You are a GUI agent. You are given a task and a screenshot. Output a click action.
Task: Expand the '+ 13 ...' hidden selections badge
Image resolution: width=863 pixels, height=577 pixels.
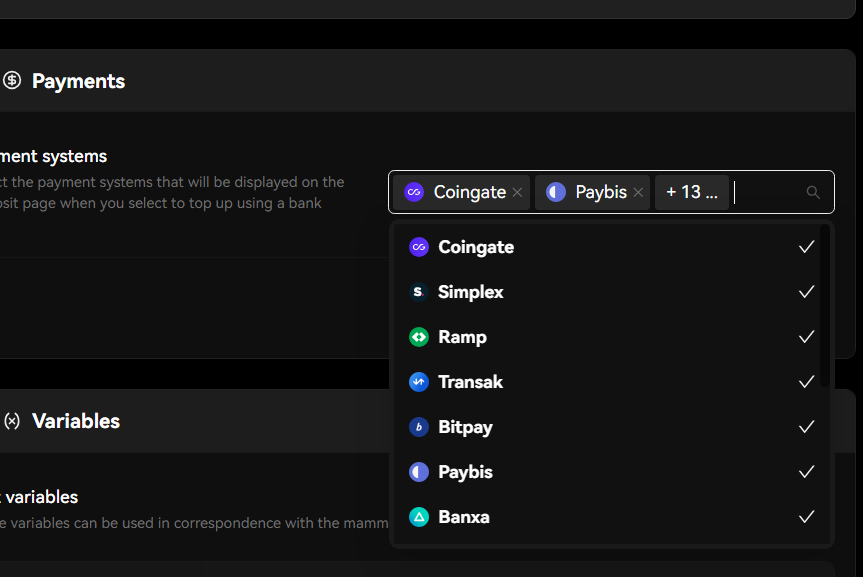coord(692,191)
